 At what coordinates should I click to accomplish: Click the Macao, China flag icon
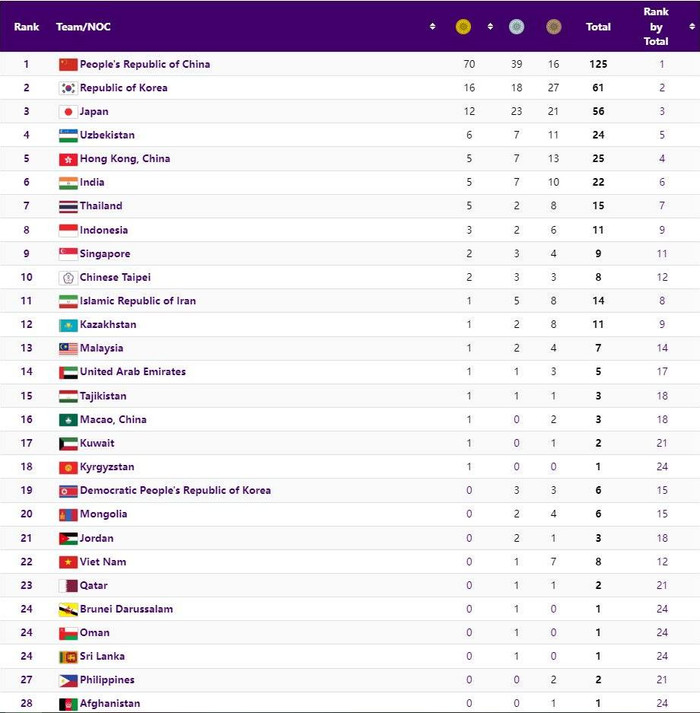68,420
